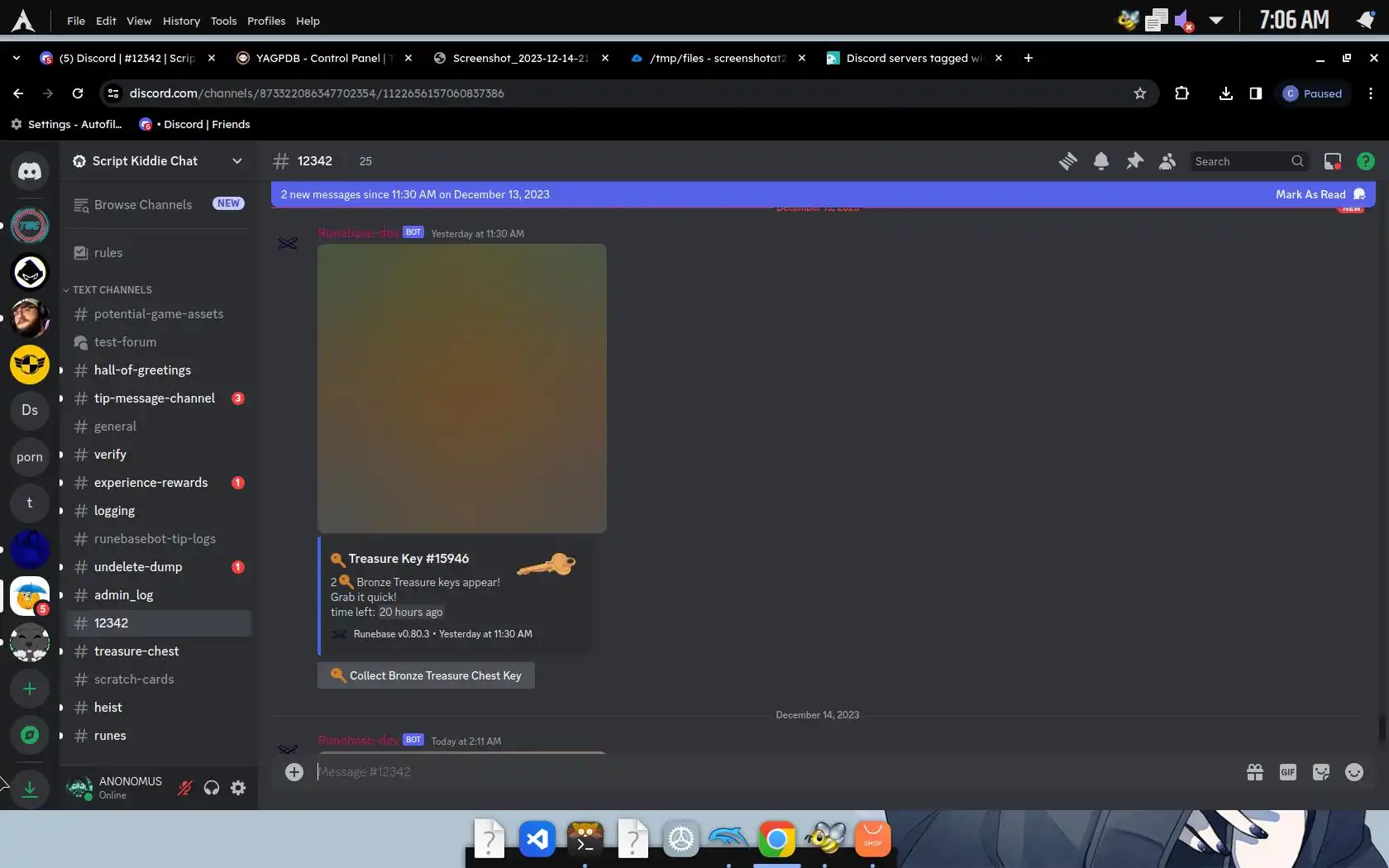Open the server with 5 notifications badge
Image resolution: width=1389 pixels, height=868 pixels.
(x=30, y=596)
